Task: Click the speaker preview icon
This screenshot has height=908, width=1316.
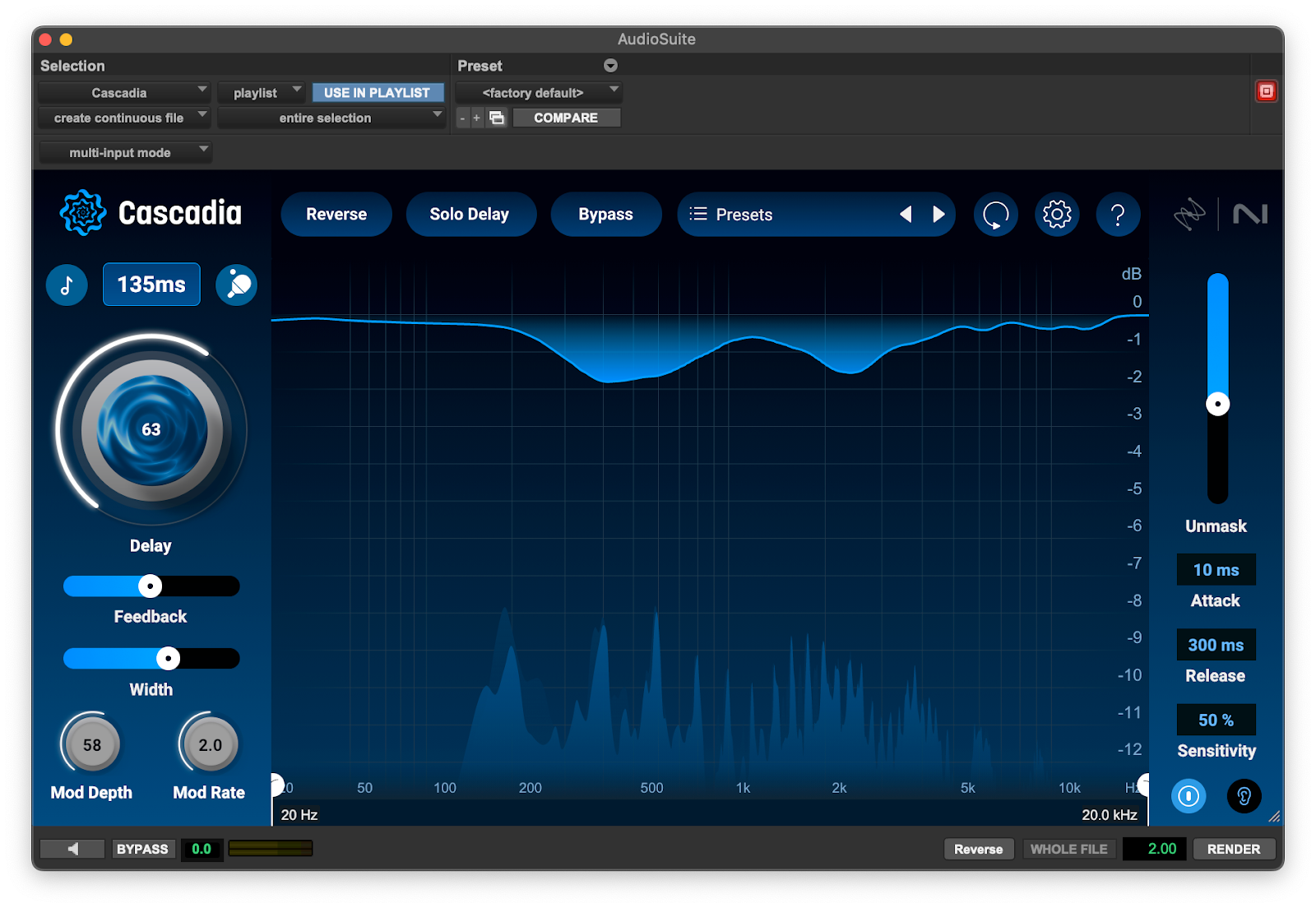Action: (x=72, y=849)
